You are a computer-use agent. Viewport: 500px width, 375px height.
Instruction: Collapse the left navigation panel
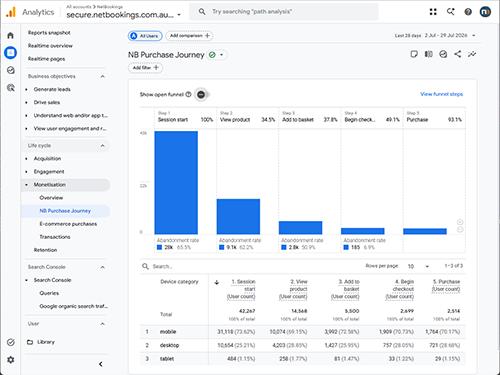point(101,364)
